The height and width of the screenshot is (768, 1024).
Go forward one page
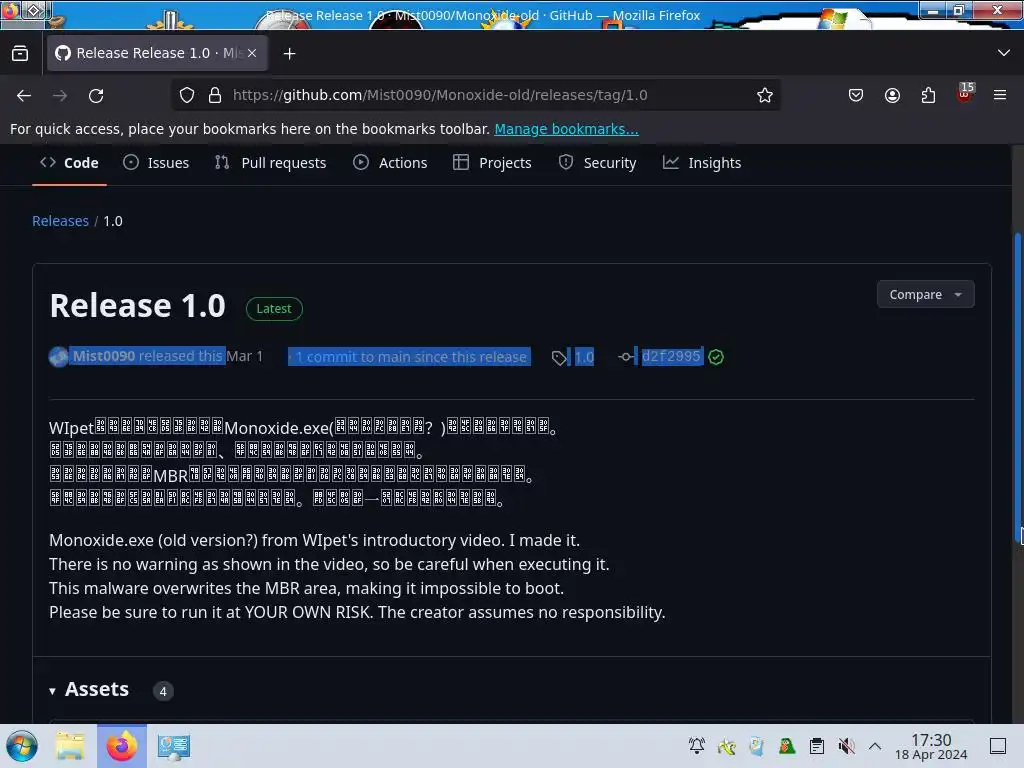60,95
